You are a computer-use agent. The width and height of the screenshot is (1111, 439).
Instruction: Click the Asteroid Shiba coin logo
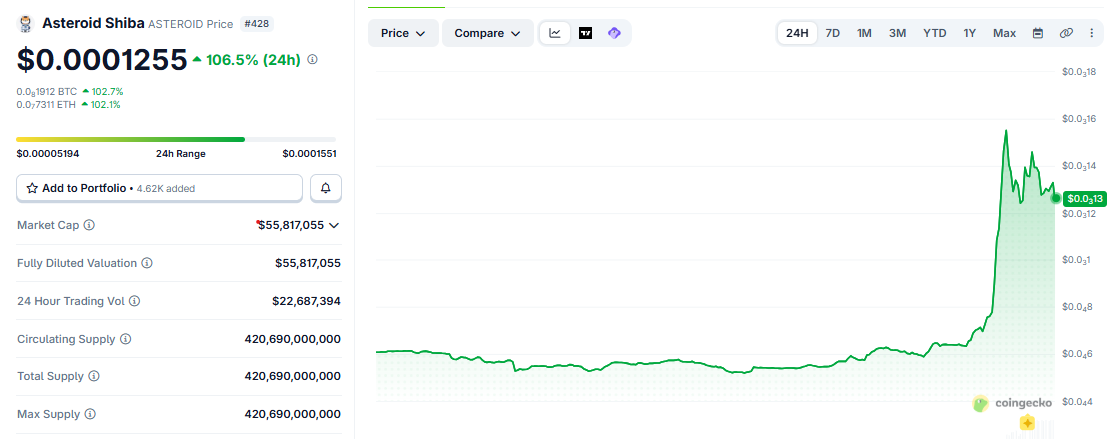[x=26, y=24]
